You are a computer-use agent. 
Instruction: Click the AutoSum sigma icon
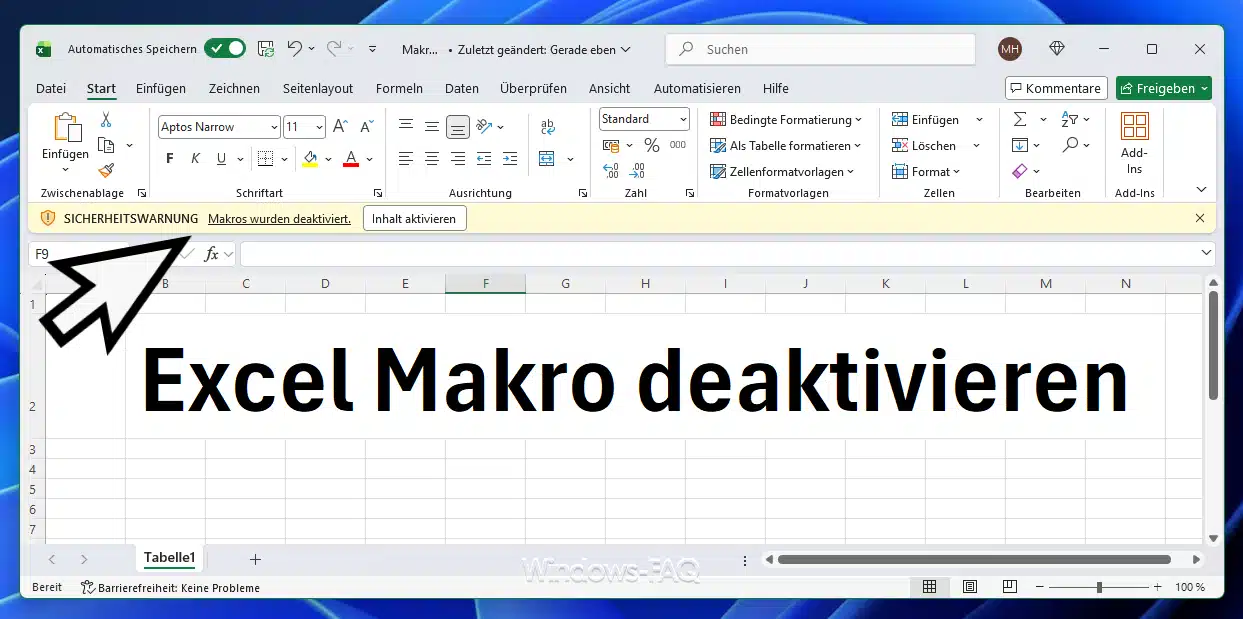[x=1020, y=120]
